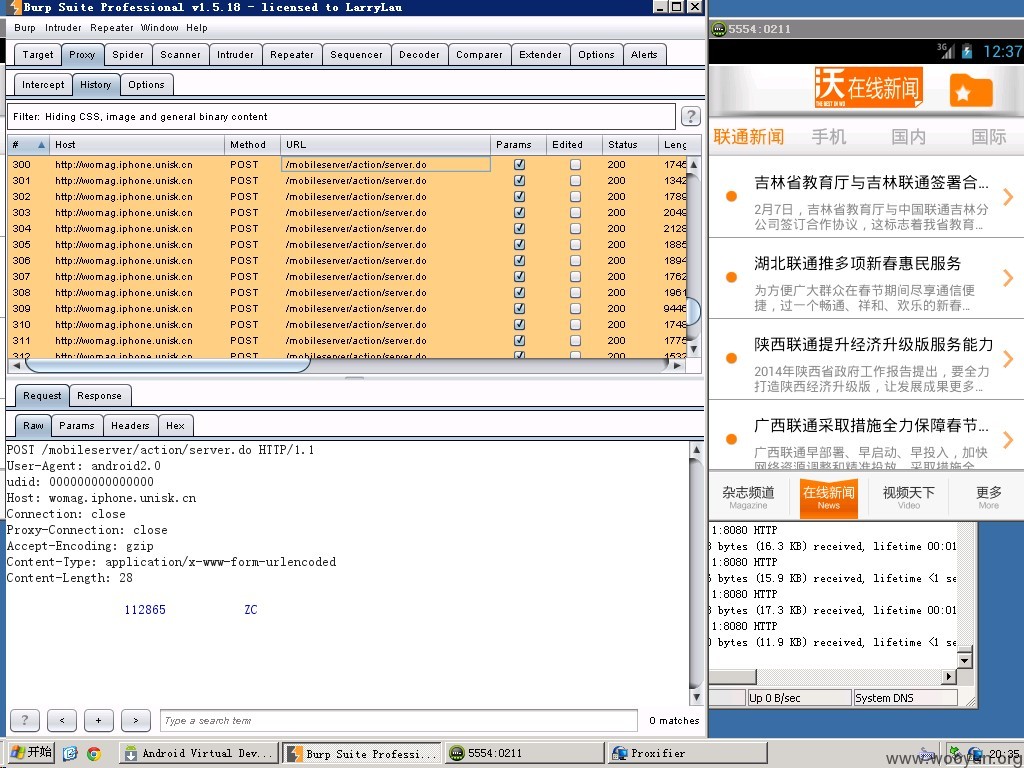Click Proxifier log scroll right arrow
1024x768 pixels.
950,677
